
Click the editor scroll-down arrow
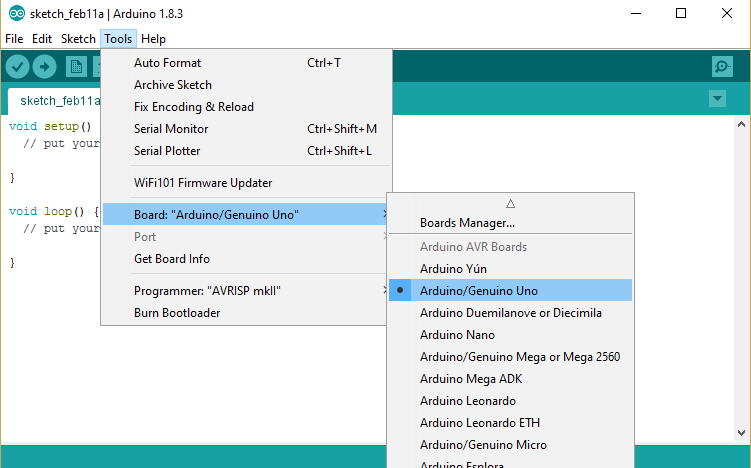[x=741, y=433]
